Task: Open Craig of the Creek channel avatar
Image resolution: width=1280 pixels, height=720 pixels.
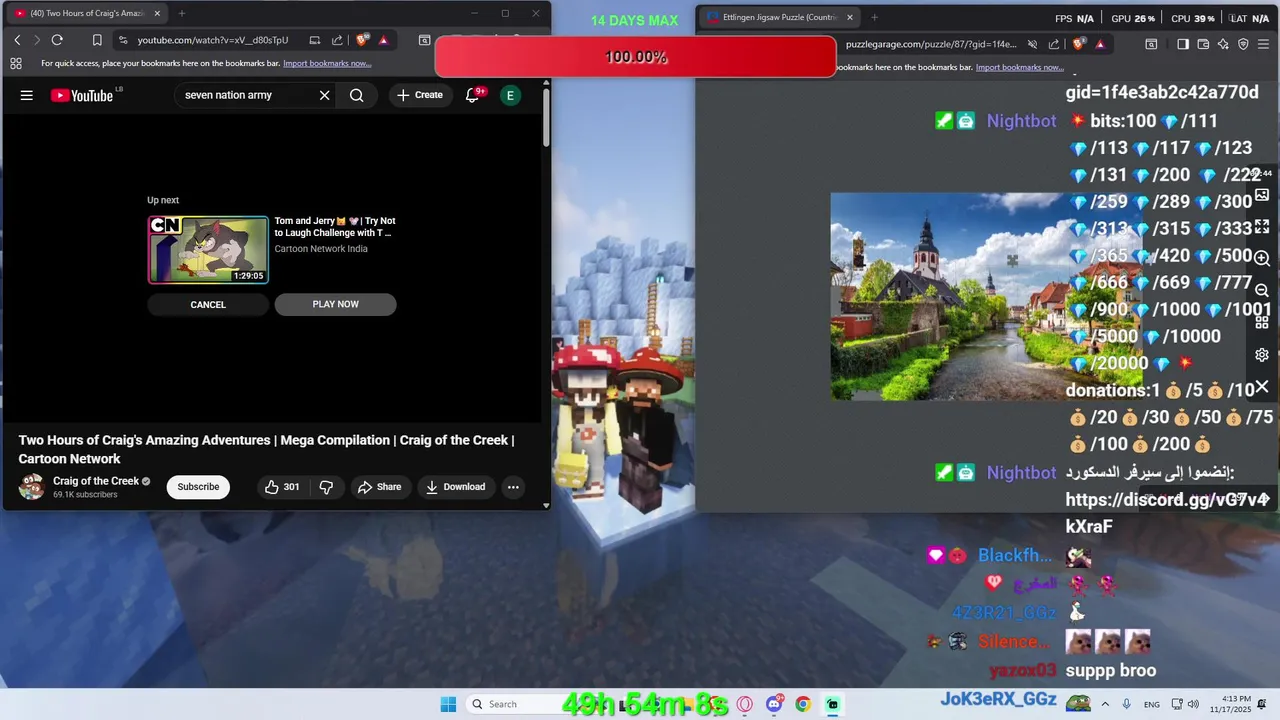Action: point(32,487)
